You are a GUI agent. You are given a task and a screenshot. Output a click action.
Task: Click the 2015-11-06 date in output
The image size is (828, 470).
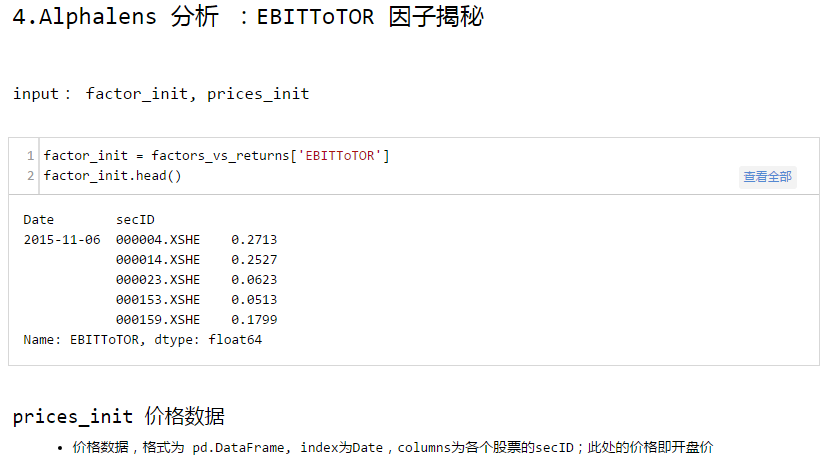tap(62, 240)
